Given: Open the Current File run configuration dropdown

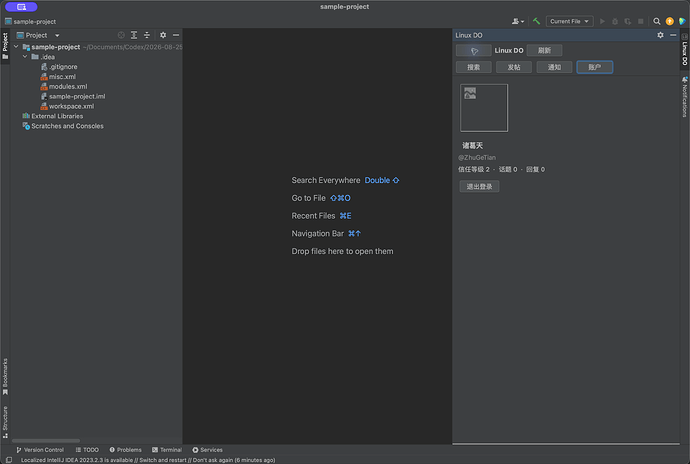Looking at the screenshot, I should [569, 21].
